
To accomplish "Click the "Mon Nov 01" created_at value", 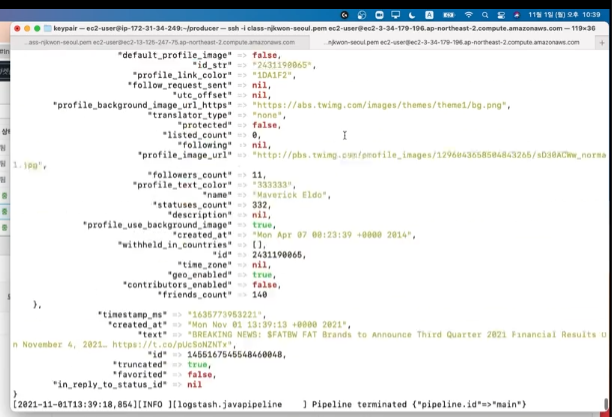I will pos(267,325).
